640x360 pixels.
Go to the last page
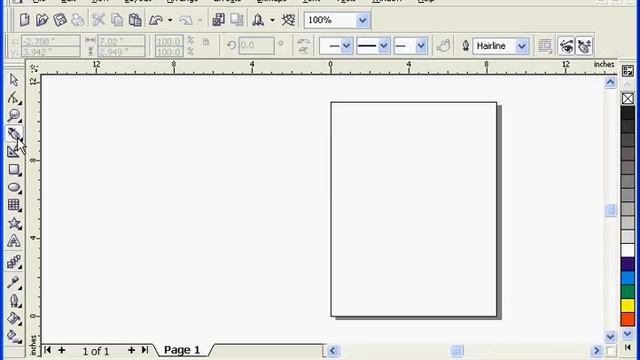click(144, 350)
